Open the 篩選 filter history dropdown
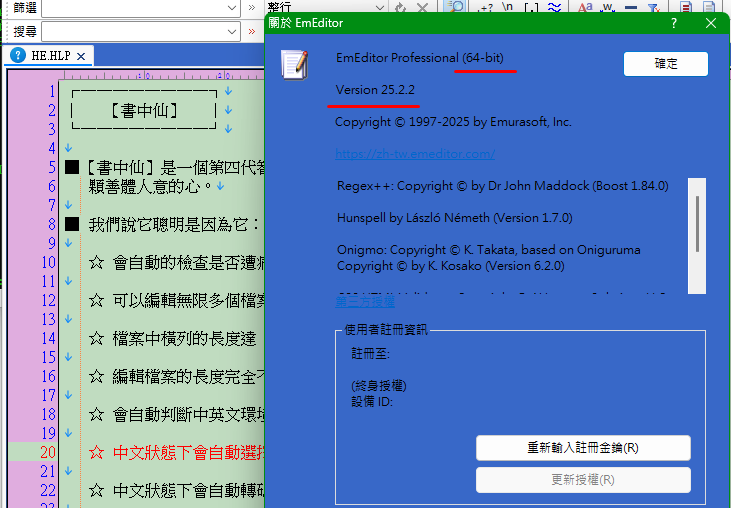Viewport: 731px width, 508px height. coord(232,7)
